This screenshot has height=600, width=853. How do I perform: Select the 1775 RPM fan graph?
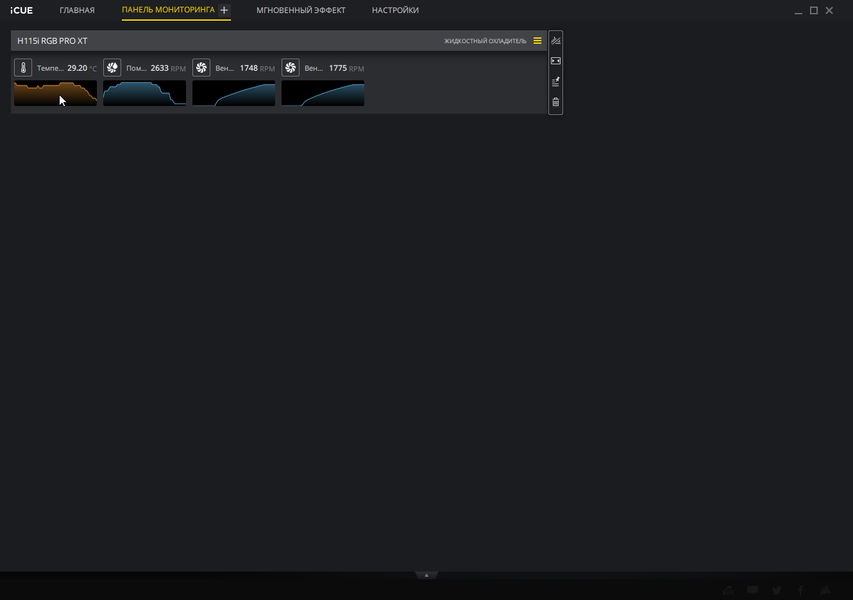tap(323, 93)
